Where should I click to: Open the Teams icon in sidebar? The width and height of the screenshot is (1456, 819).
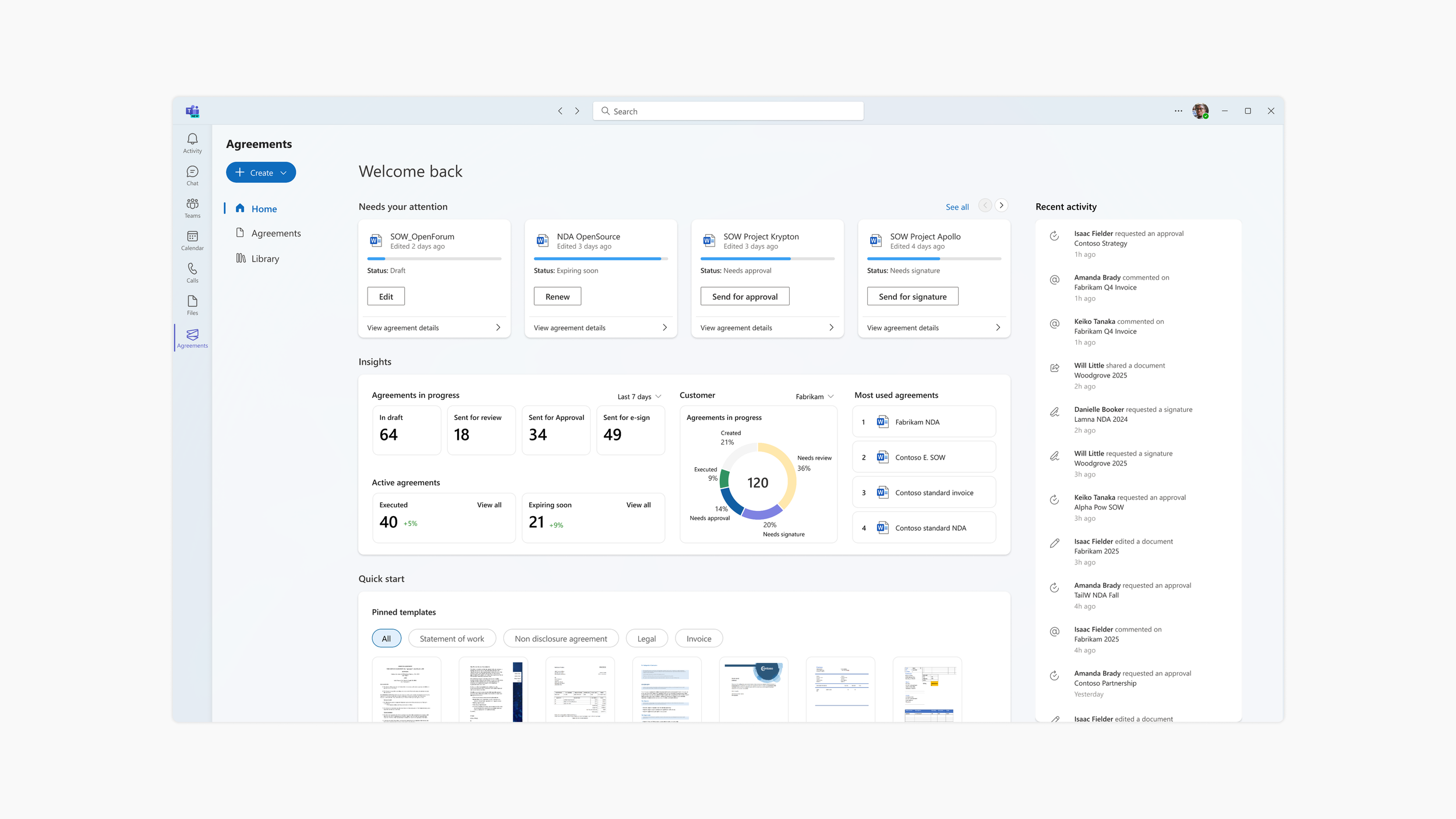(192, 208)
